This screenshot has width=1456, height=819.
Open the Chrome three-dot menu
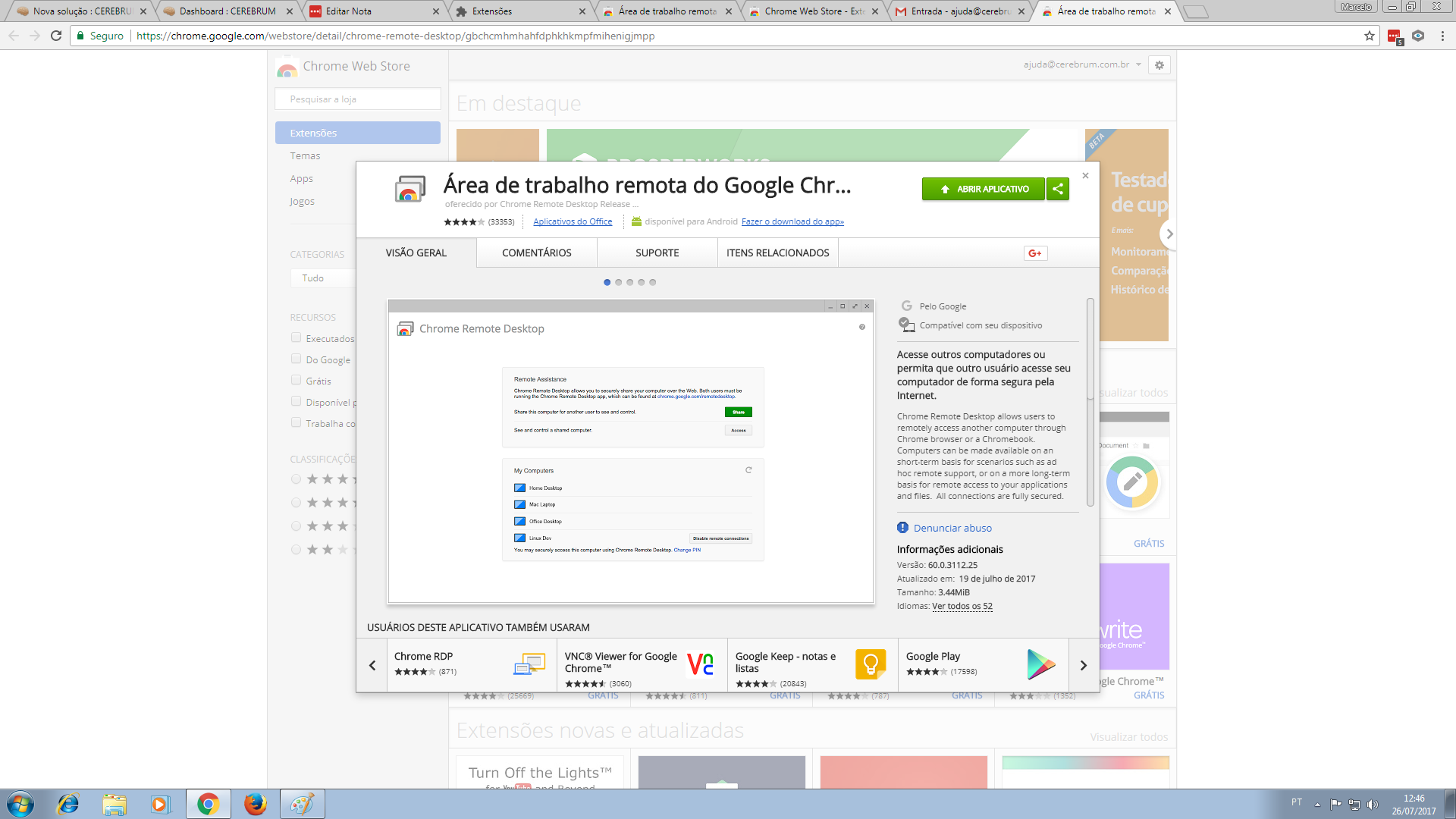coord(1442,36)
